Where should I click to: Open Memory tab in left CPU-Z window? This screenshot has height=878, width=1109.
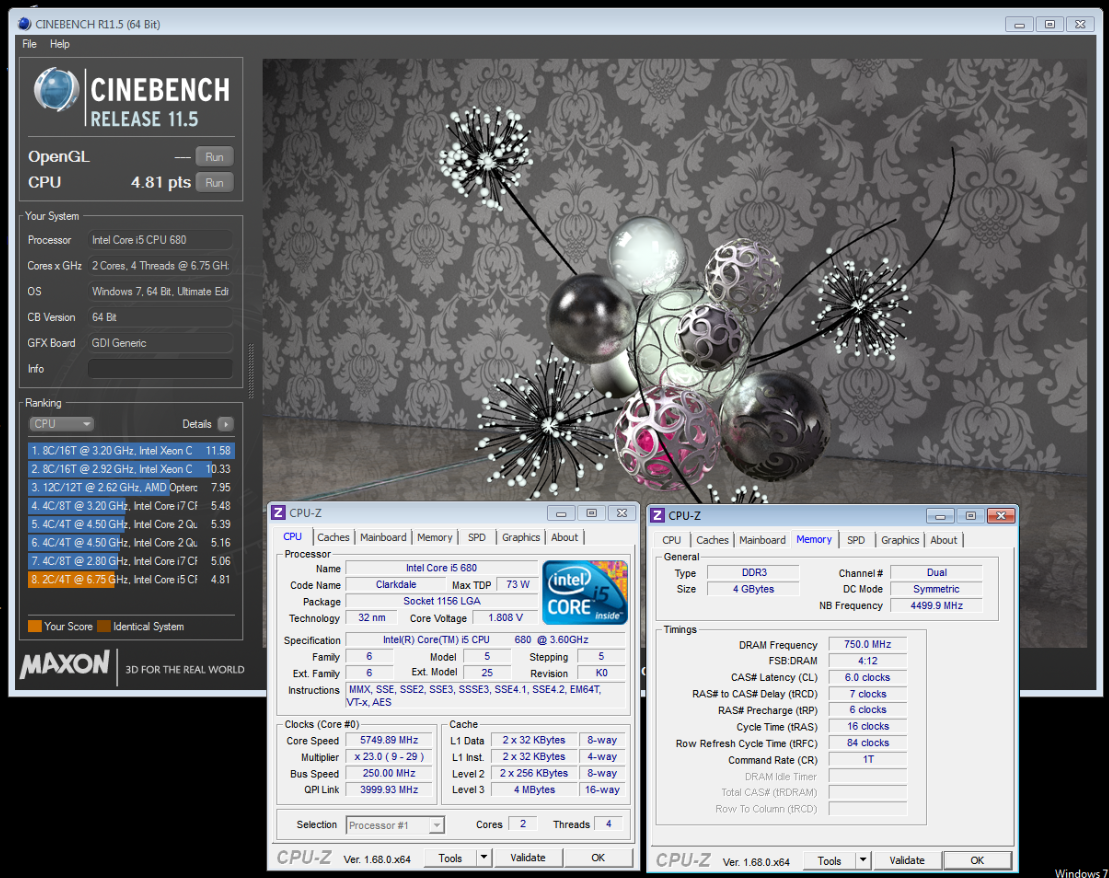434,537
